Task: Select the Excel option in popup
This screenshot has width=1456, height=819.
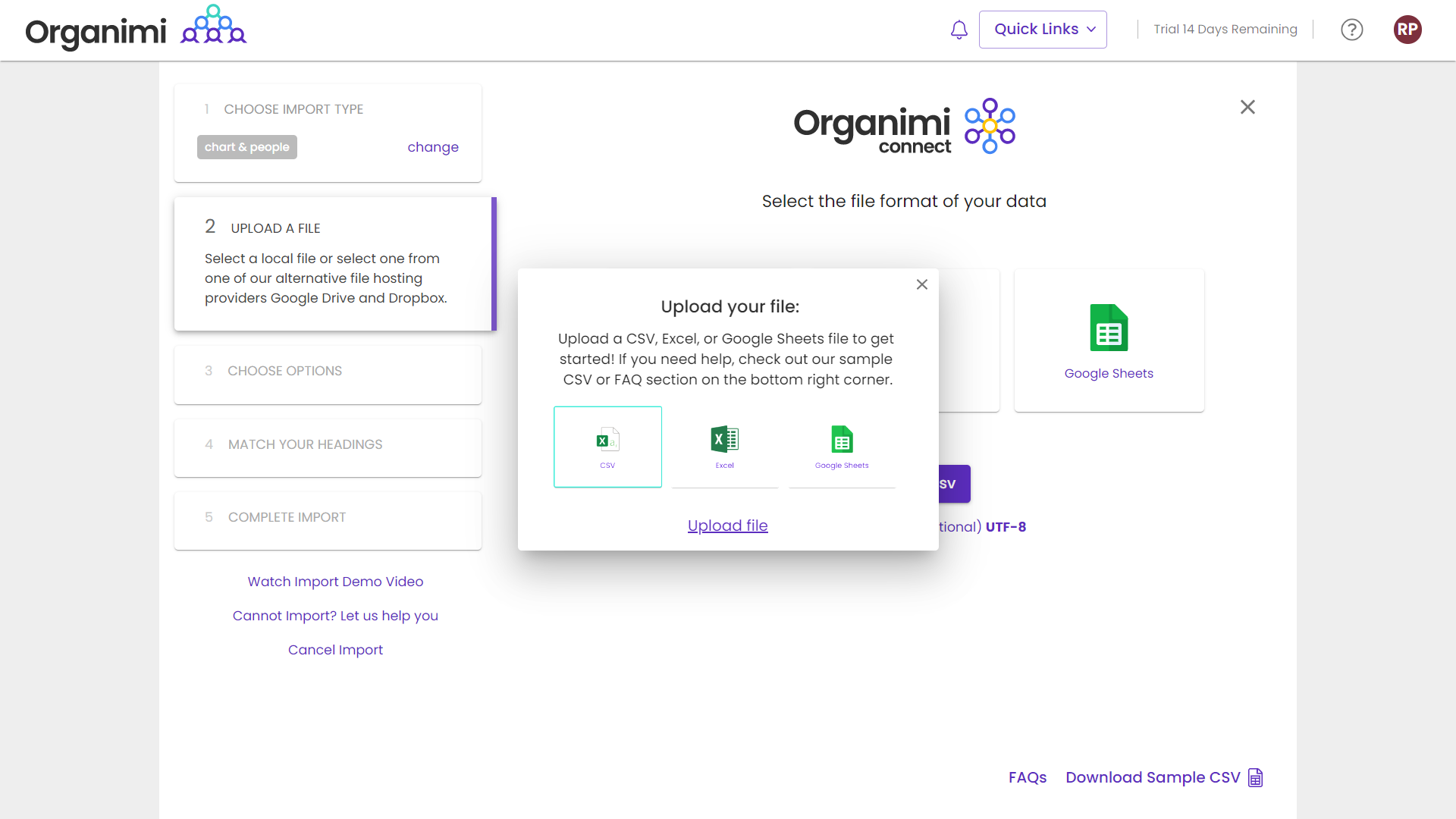Action: point(725,447)
